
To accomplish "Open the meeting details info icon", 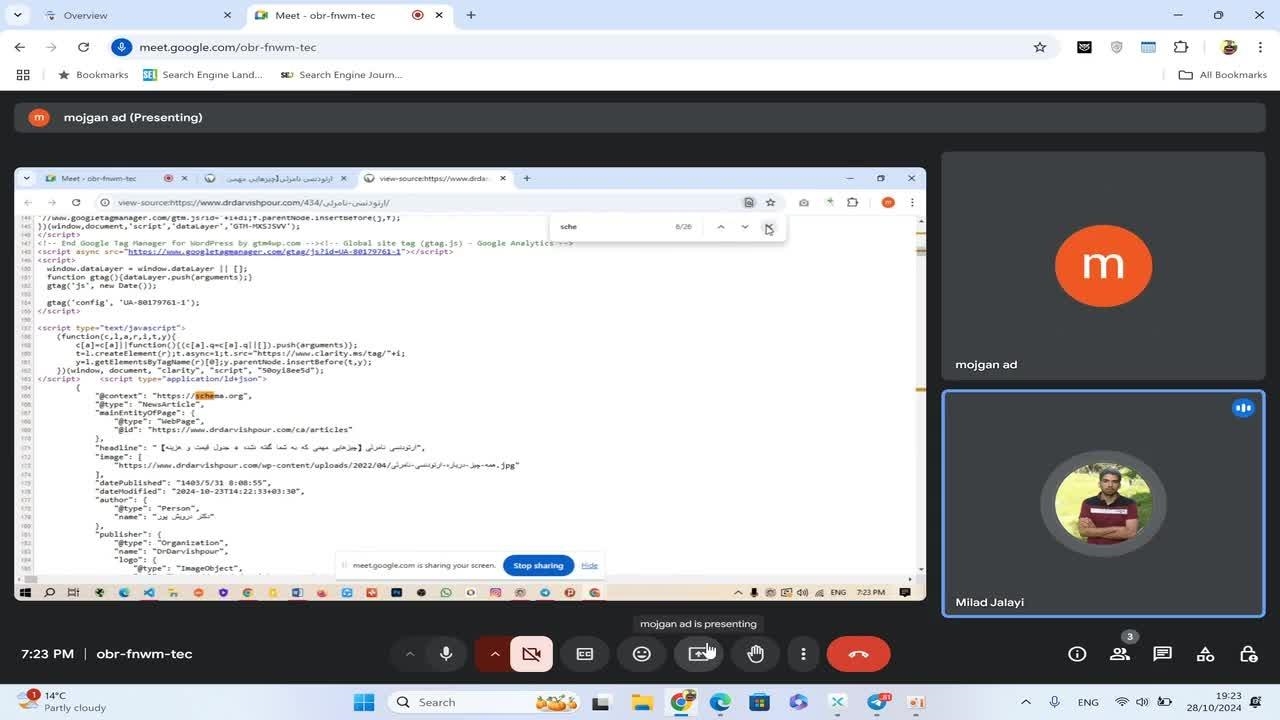I will pos(1077,654).
